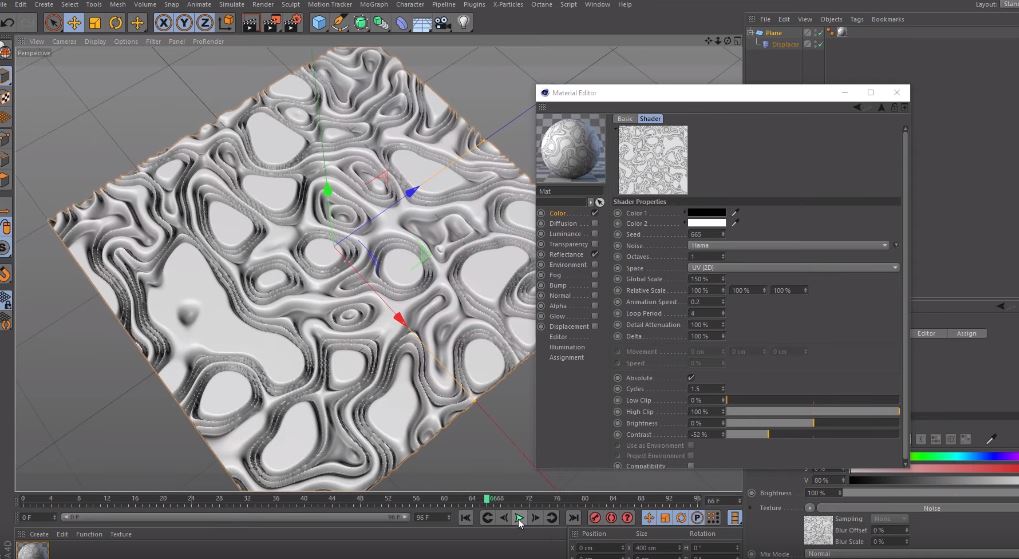Viewport: 1019px width, 559px height.
Task: Uncheck the Absolute checkbox
Action: (691, 378)
